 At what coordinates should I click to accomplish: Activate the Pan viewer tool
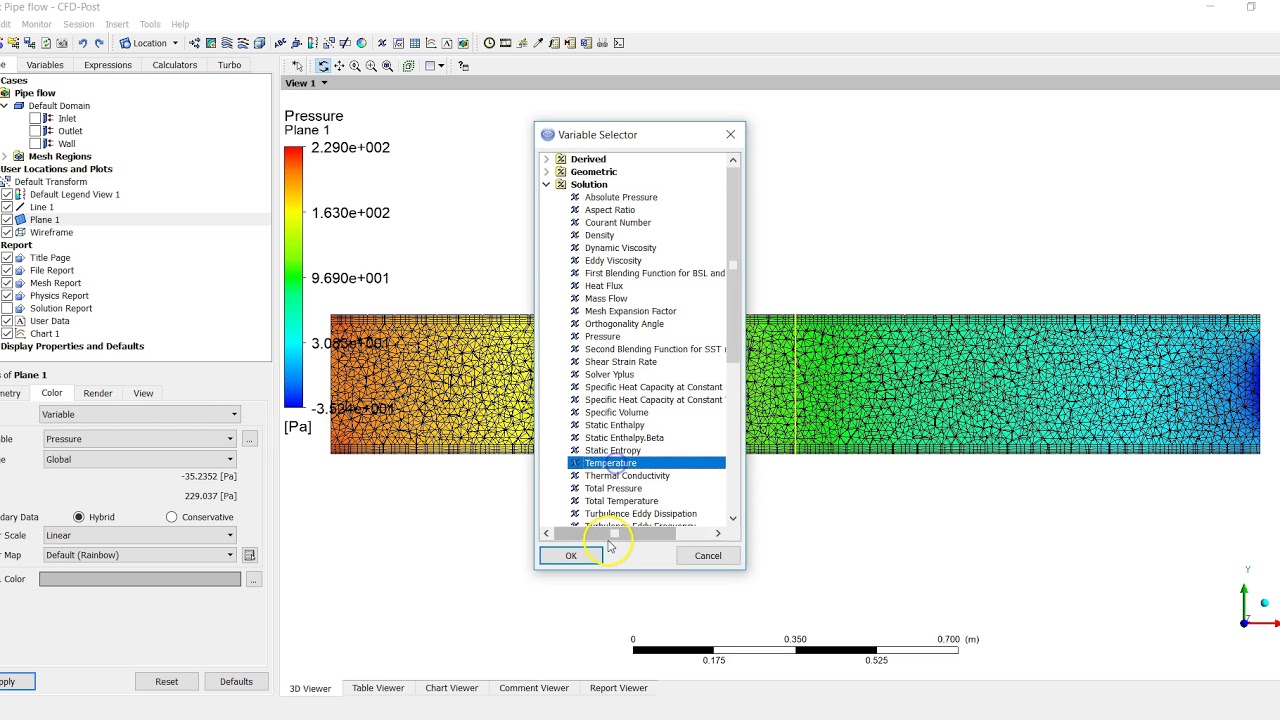click(x=339, y=66)
